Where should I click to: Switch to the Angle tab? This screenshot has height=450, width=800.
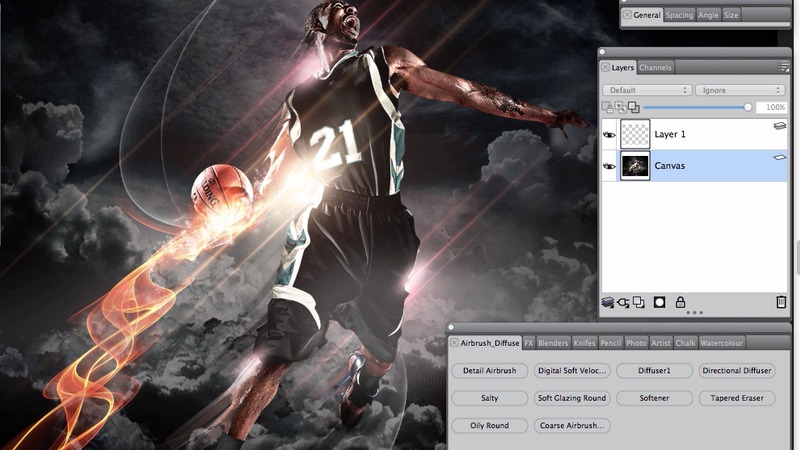click(708, 15)
